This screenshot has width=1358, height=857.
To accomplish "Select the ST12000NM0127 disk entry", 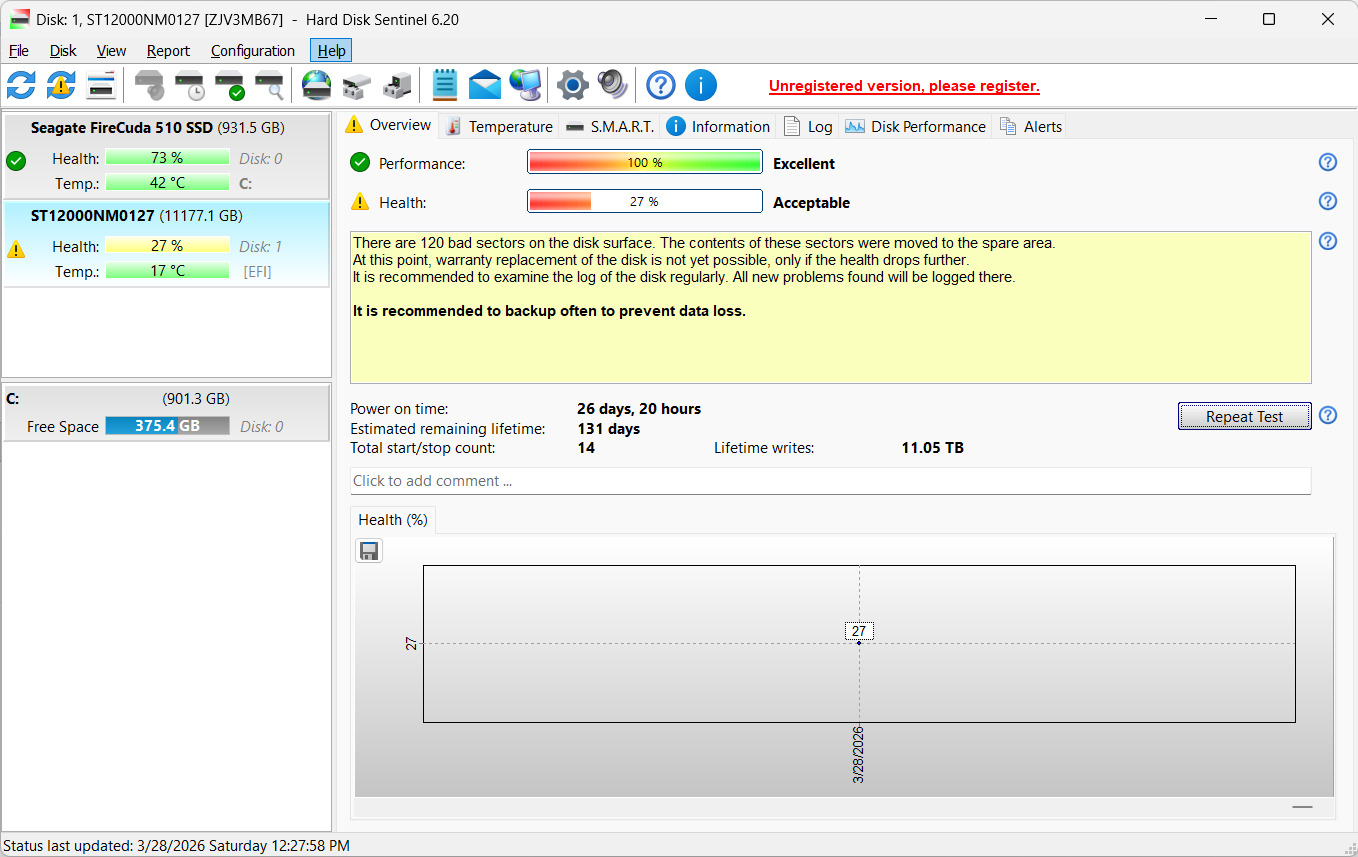I will tap(166, 244).
